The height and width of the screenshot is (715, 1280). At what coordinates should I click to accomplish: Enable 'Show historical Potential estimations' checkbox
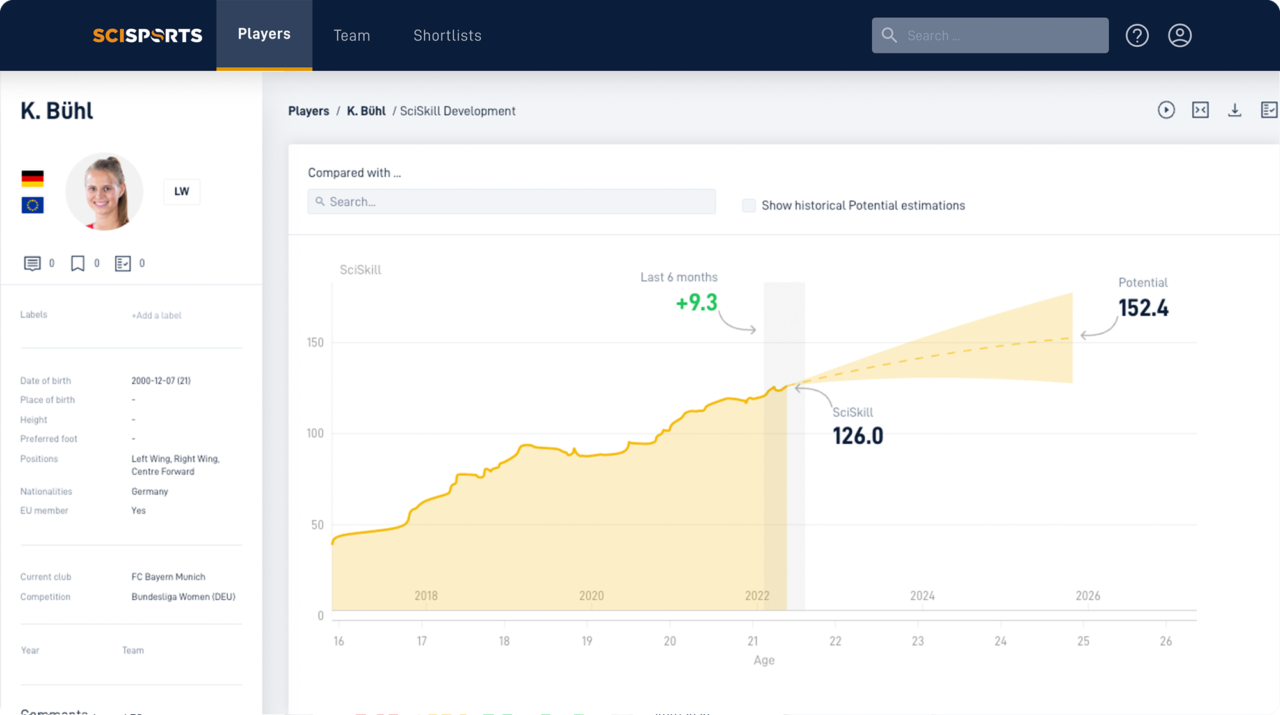click(749, 205)
